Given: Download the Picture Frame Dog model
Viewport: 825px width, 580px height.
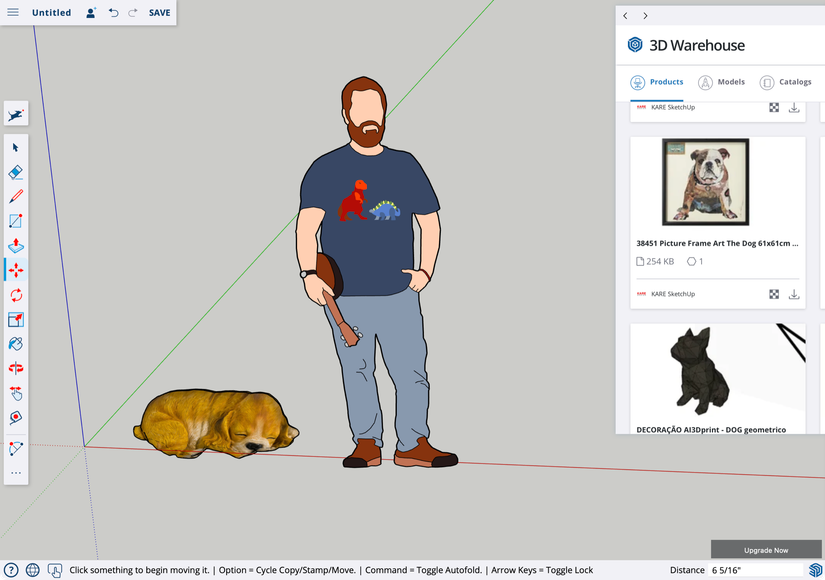Looking at the screenshot, I should [794, 294].
